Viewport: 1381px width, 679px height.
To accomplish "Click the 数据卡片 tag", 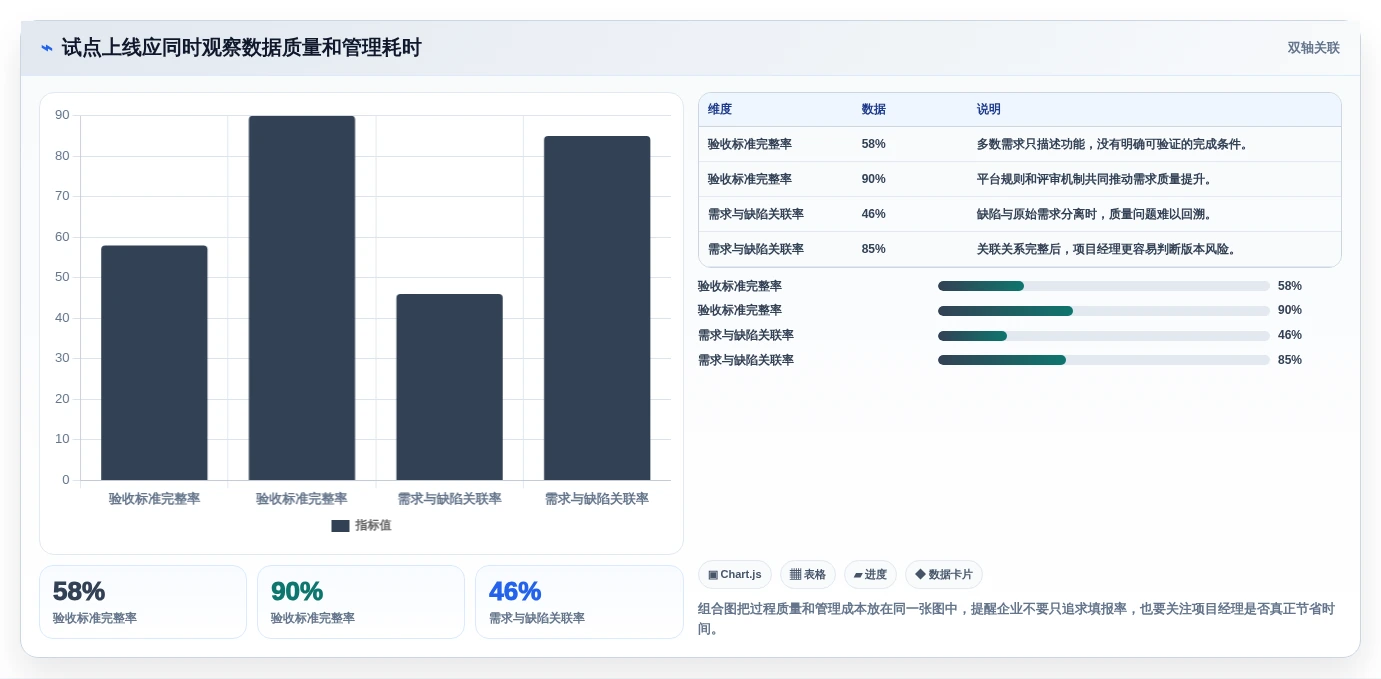I will [x=944, y=574].
